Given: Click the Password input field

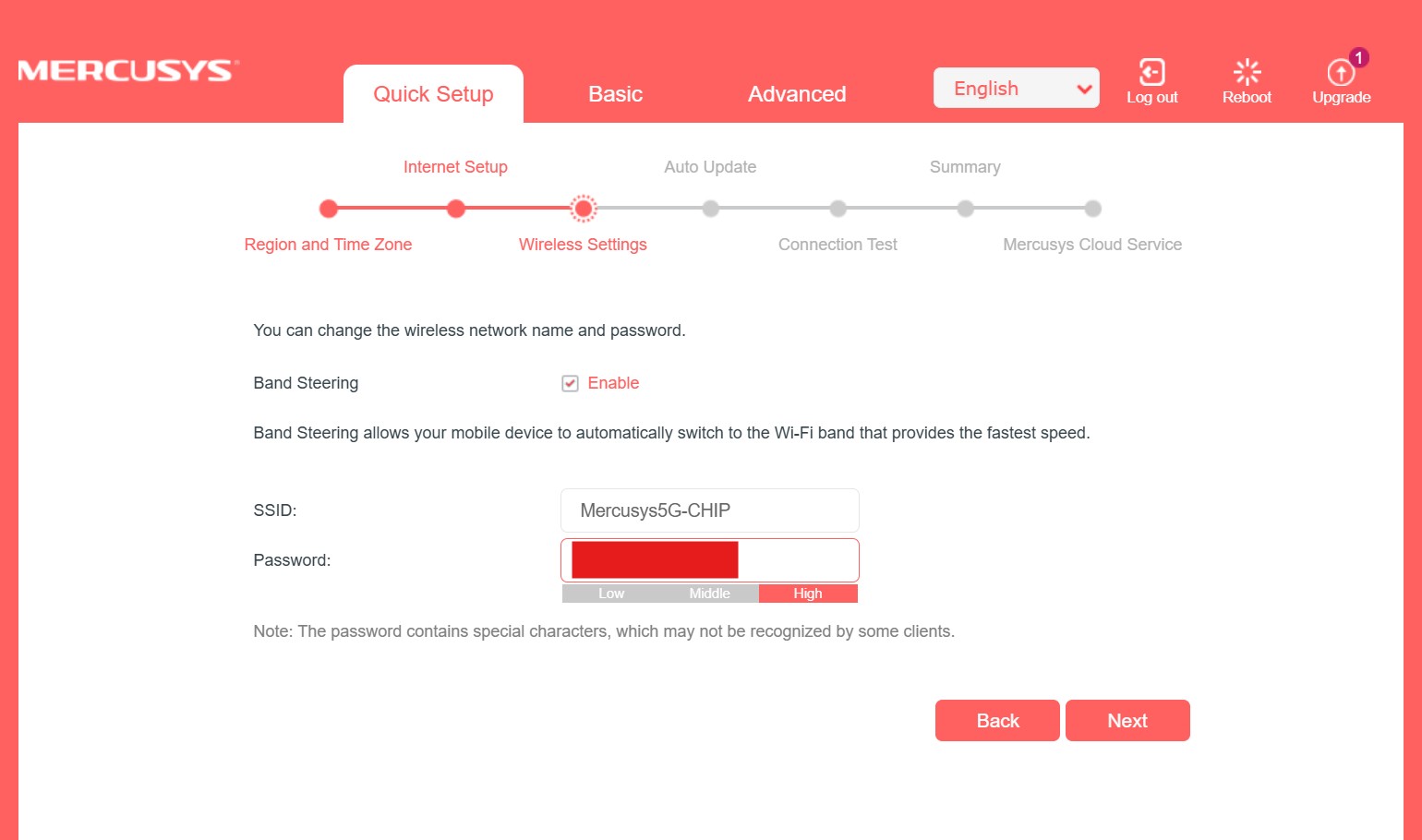Looking at the screenshot, I should point(798,560).
